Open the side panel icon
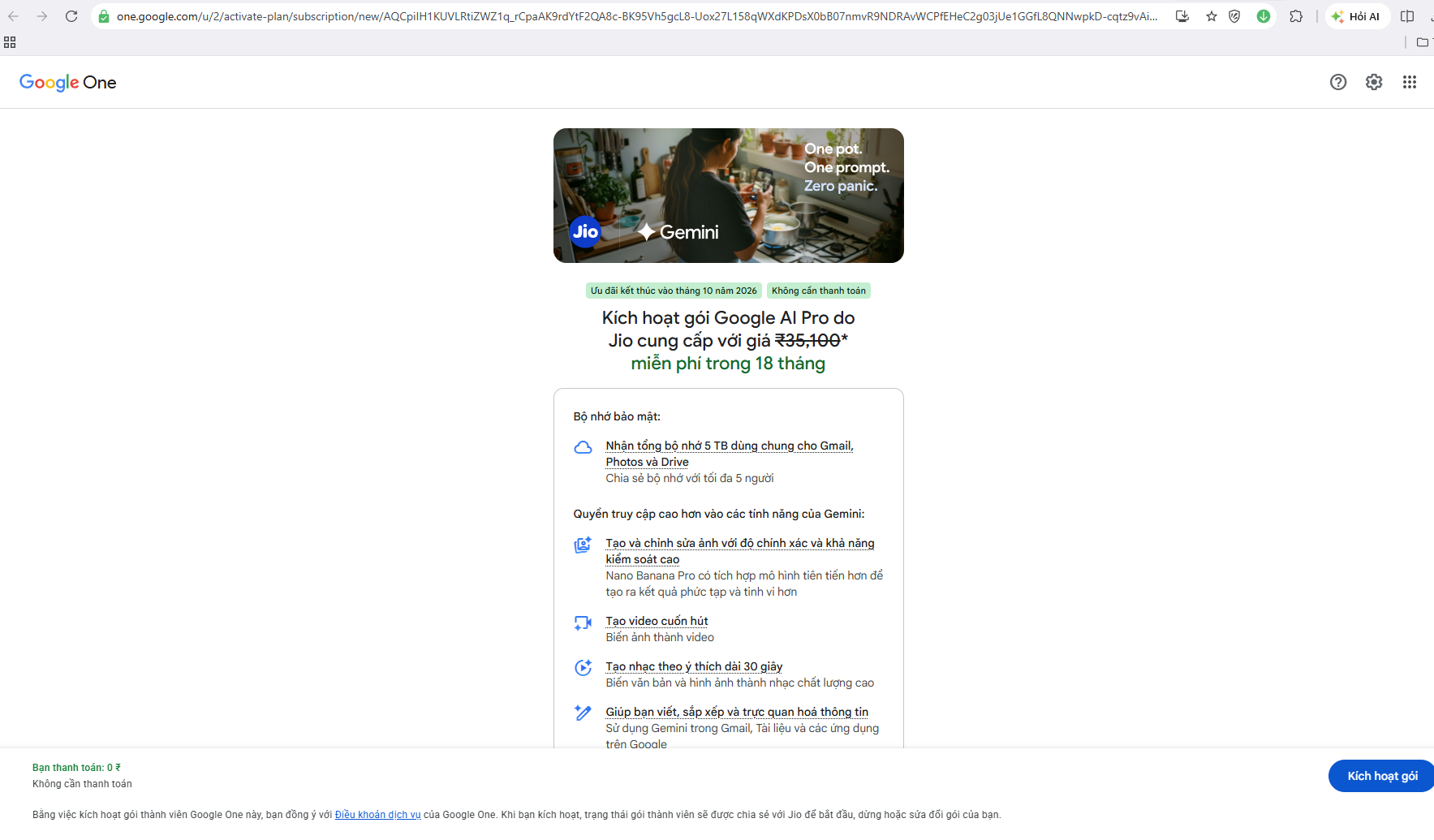The image size is (1434, 840). pos(1407,16)
